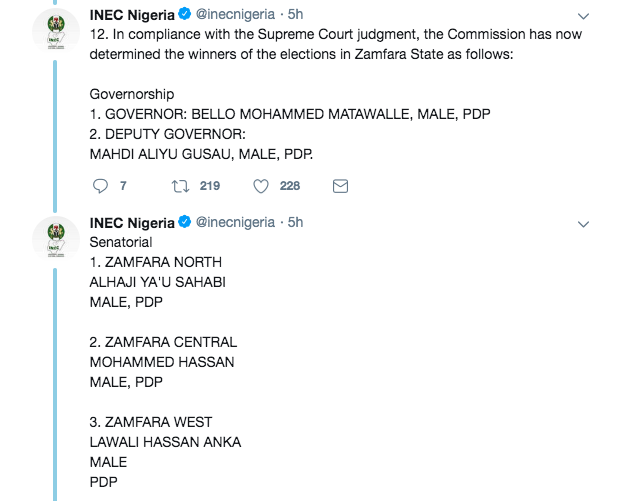The width and height of the screenshot is (626, 501).
Task: Open the 5h timestamp of the Senatorial tweet
Action: (295, 222)
